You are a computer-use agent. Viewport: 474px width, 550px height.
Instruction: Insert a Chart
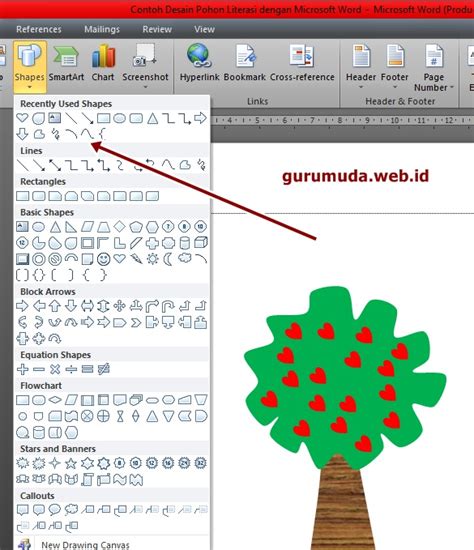[103, 63]
